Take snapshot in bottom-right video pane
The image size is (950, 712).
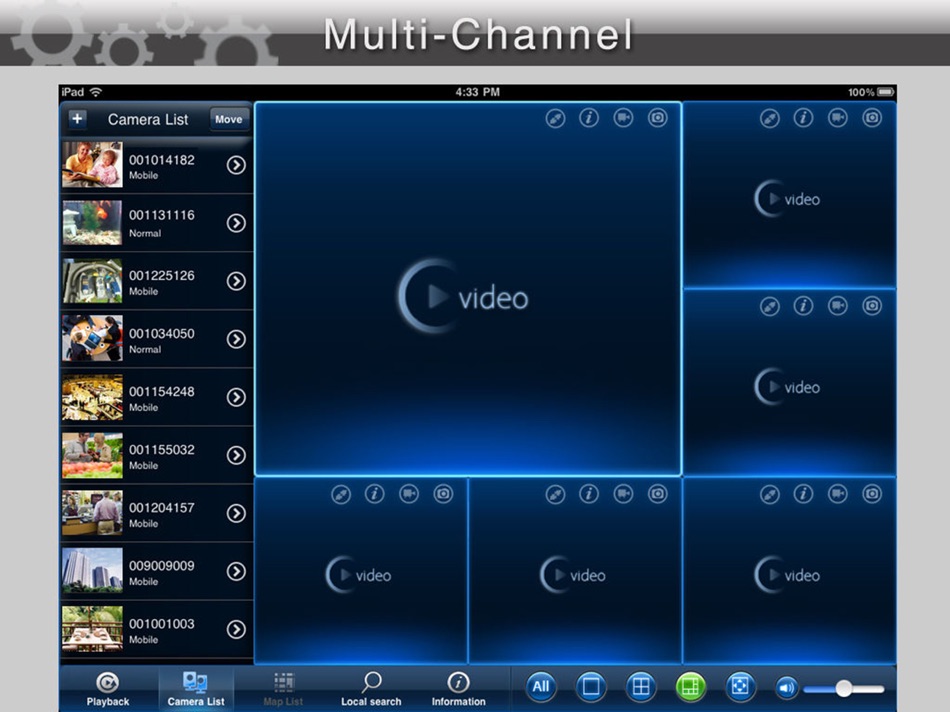coord(872,494)
